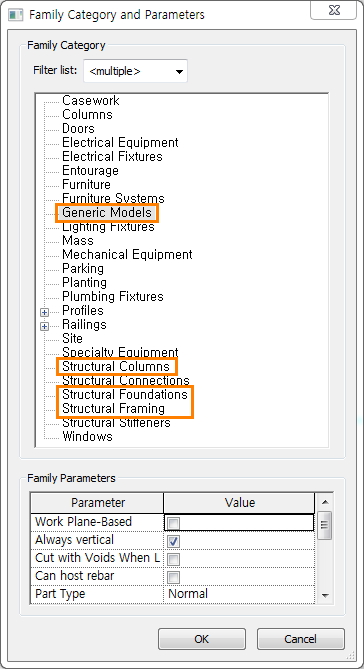Screen dimensions: 364x669
Task: Click the parameters scrollbar up arrow
Action: pyautogui.click(x=325, y=503)
